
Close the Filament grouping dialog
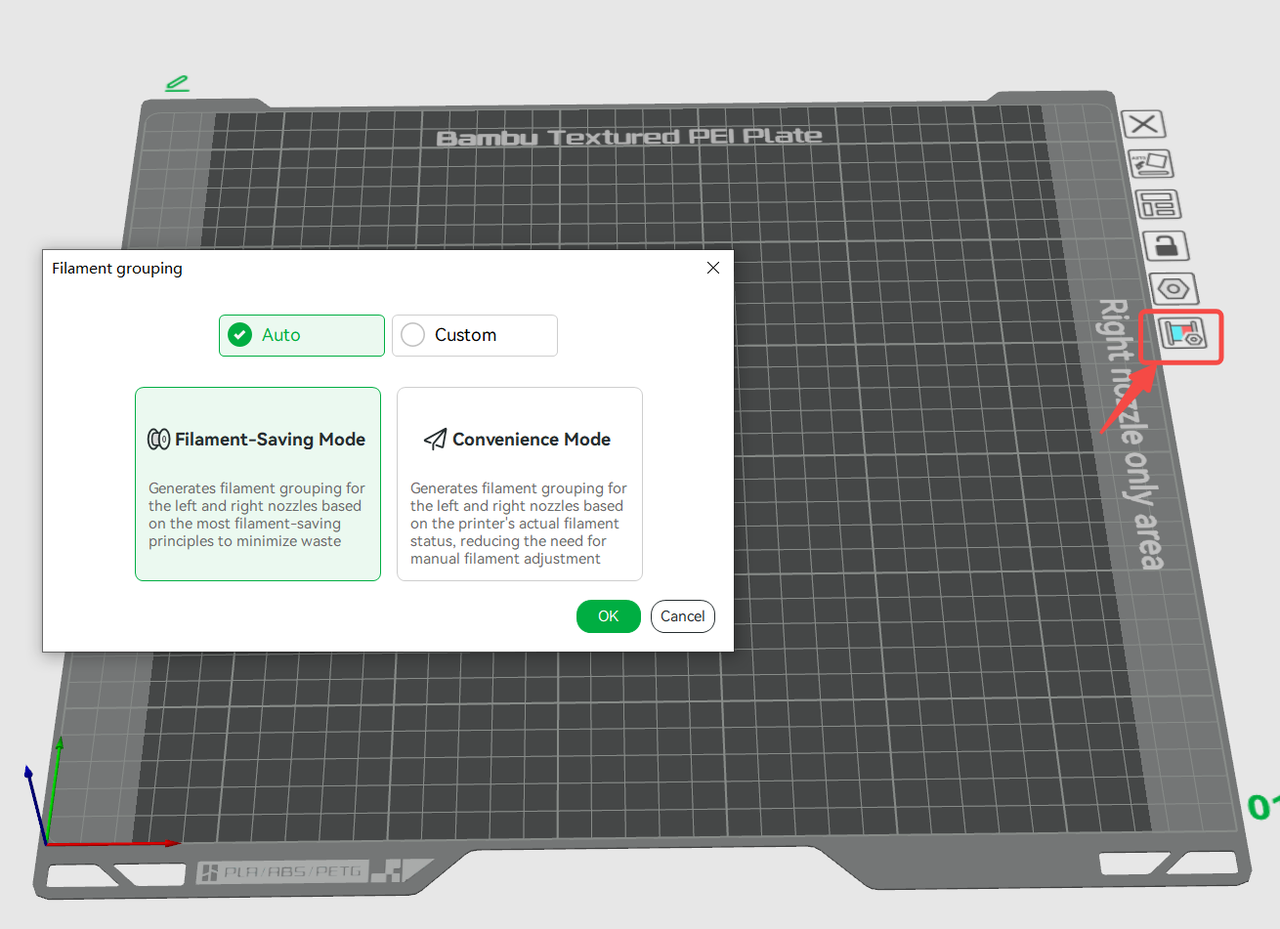click(x=713, y=268)
